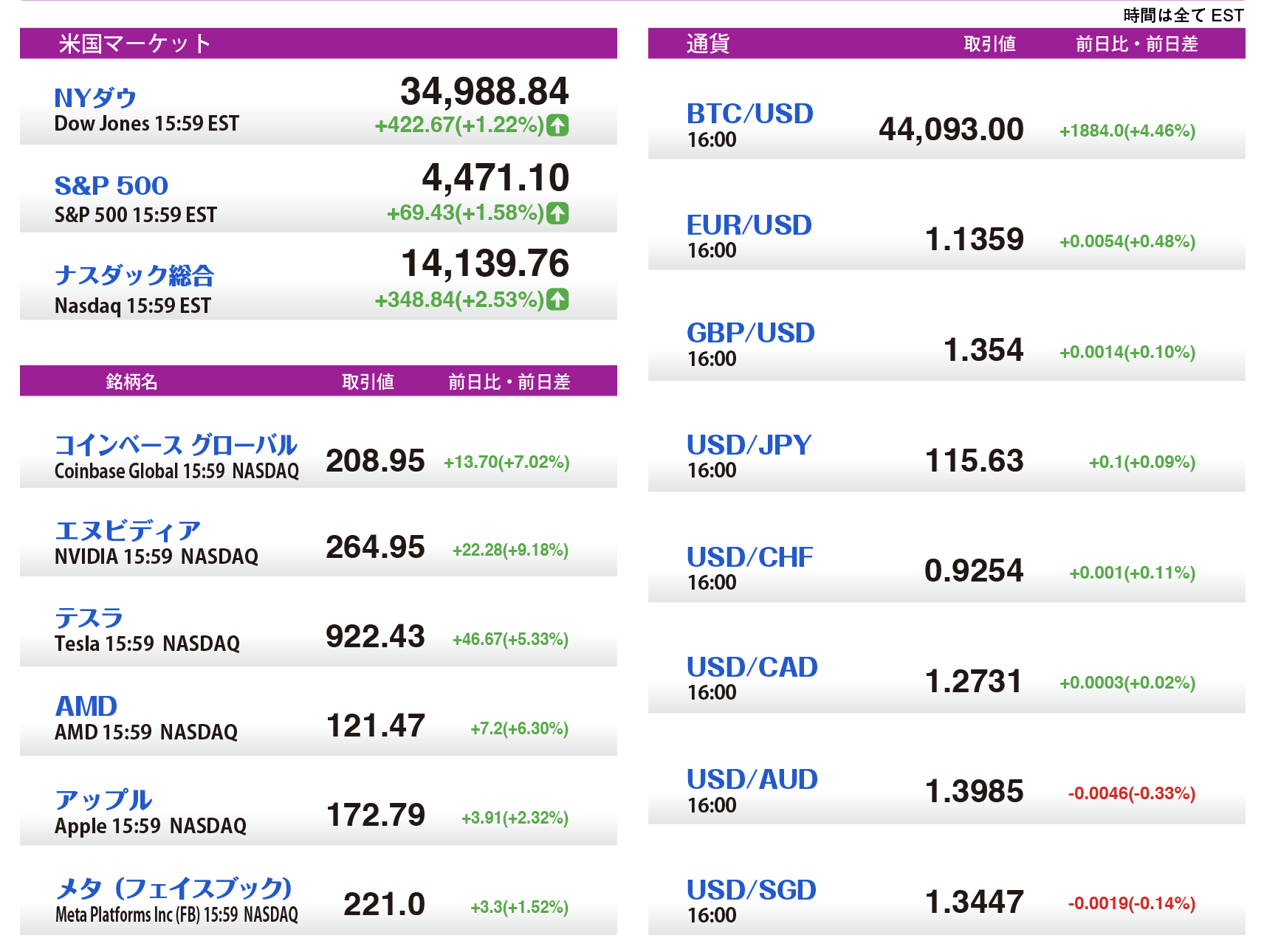Select the ナスダック総合 index name
This screenshot has width=1264, height=952.
[134, 275]
